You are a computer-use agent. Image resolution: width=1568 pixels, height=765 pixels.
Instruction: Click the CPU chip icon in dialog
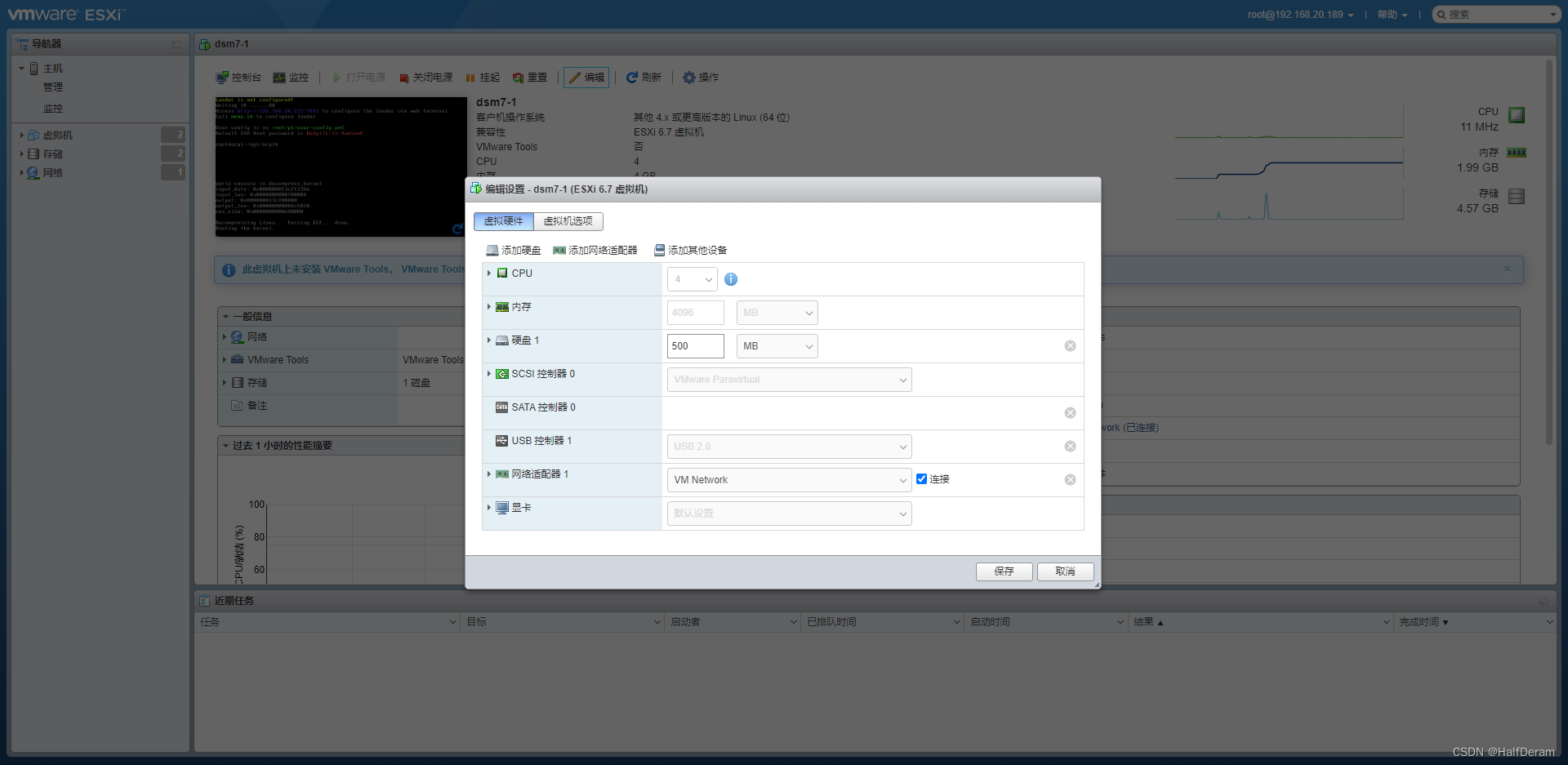tap(502, 274)
